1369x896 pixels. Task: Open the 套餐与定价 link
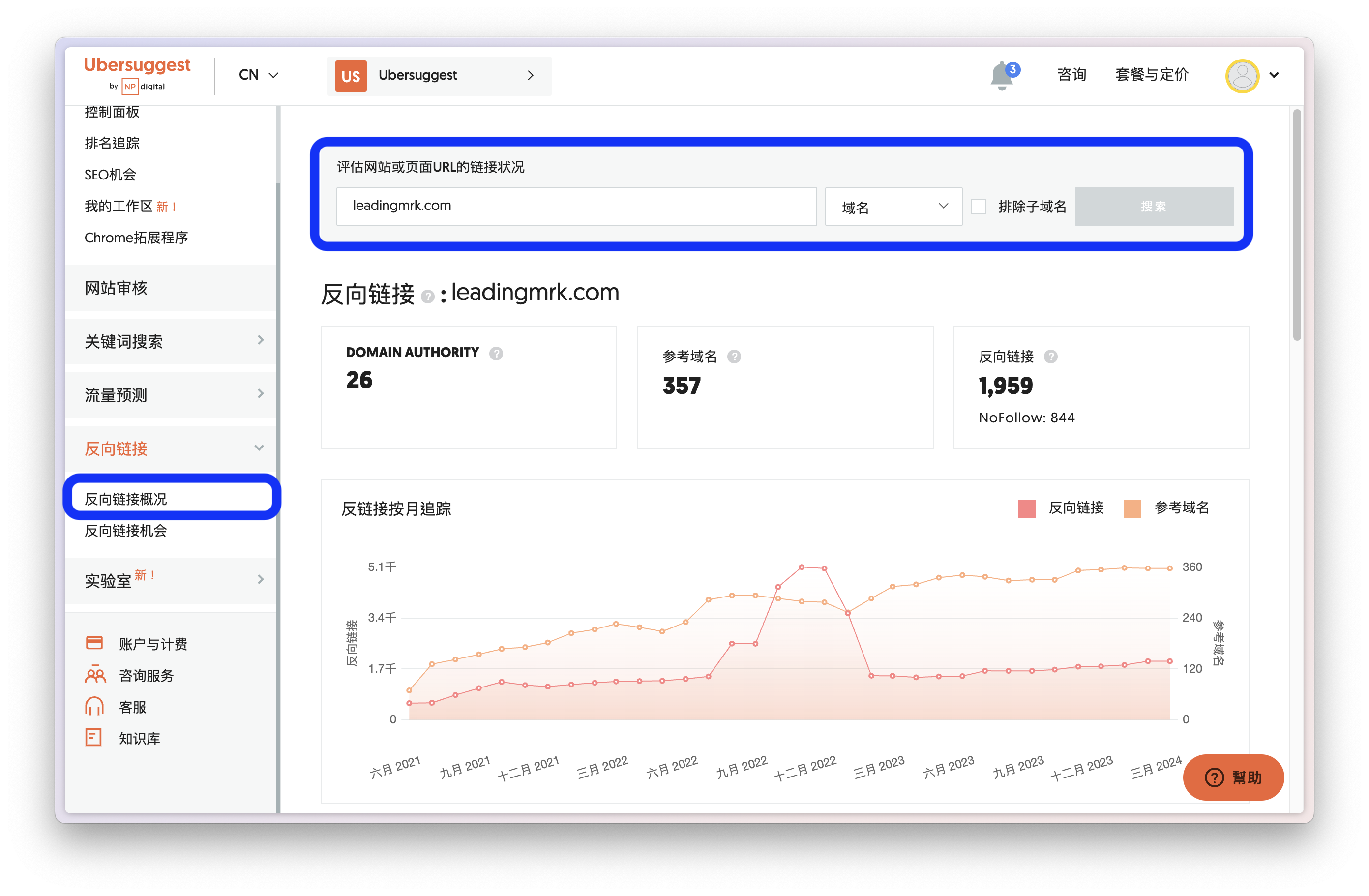(x=1152, y=75)
